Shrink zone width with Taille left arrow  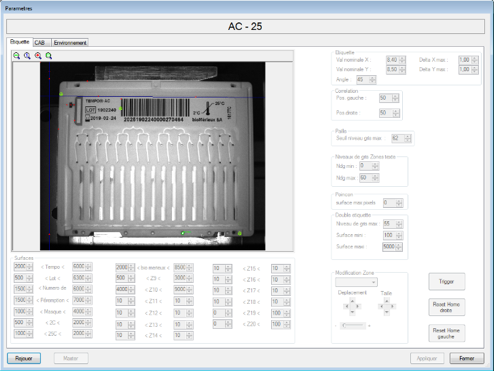point(381,306)
